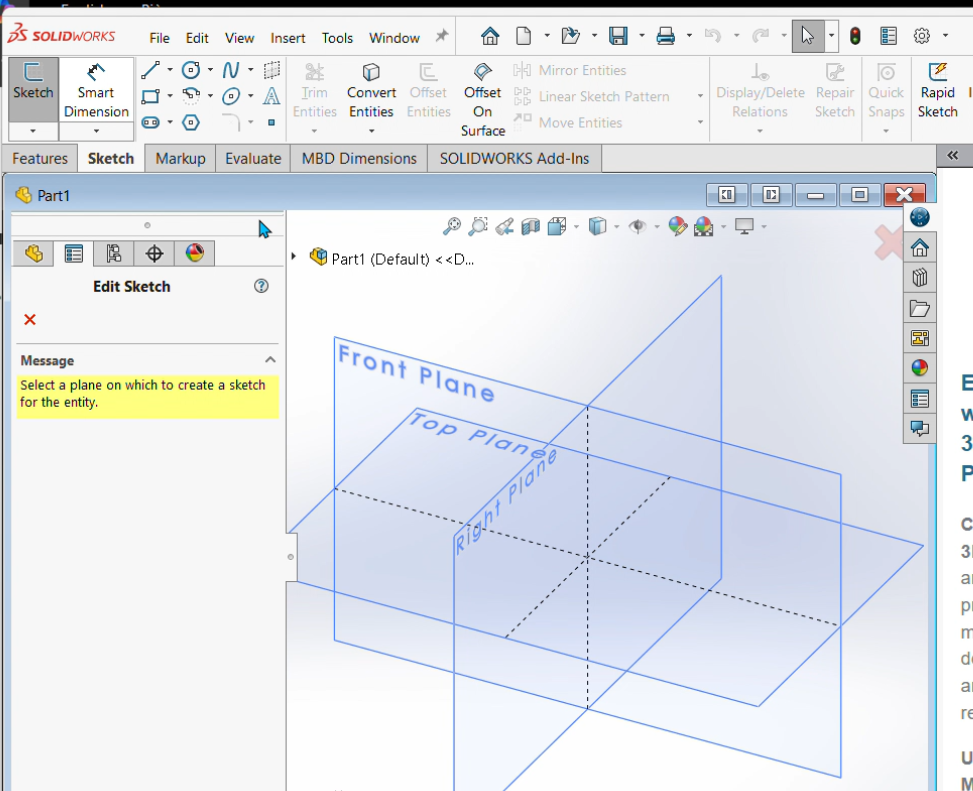Cancel sketch with the red X button
This screenshot has height=791, width=973.
30,320
